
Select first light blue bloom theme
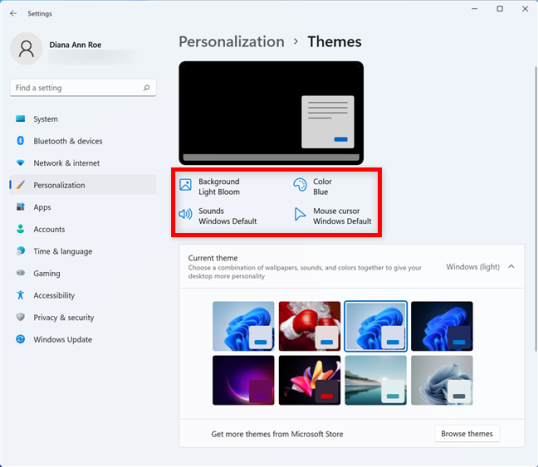click(243, 326)
